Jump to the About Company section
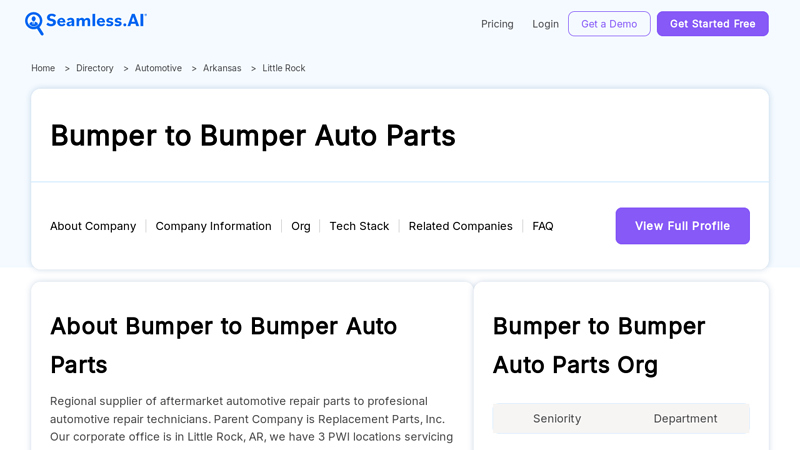Viewport: 800px width, 450px height. [x=93, y=226]
